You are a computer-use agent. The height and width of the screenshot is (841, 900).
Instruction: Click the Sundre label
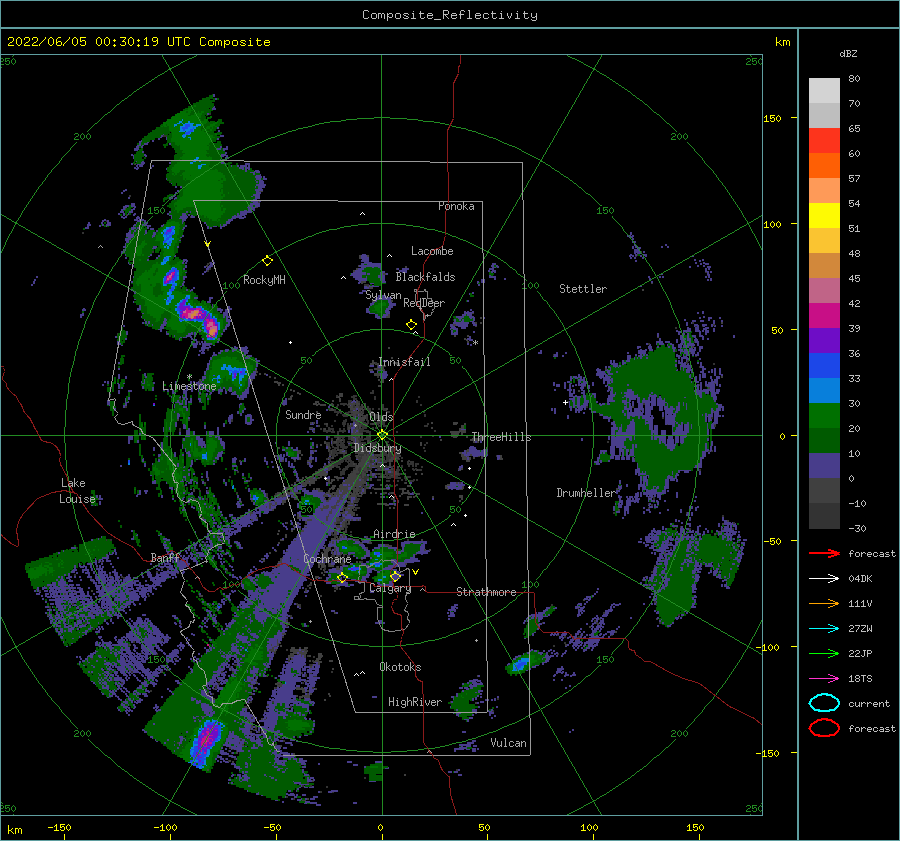303,414
